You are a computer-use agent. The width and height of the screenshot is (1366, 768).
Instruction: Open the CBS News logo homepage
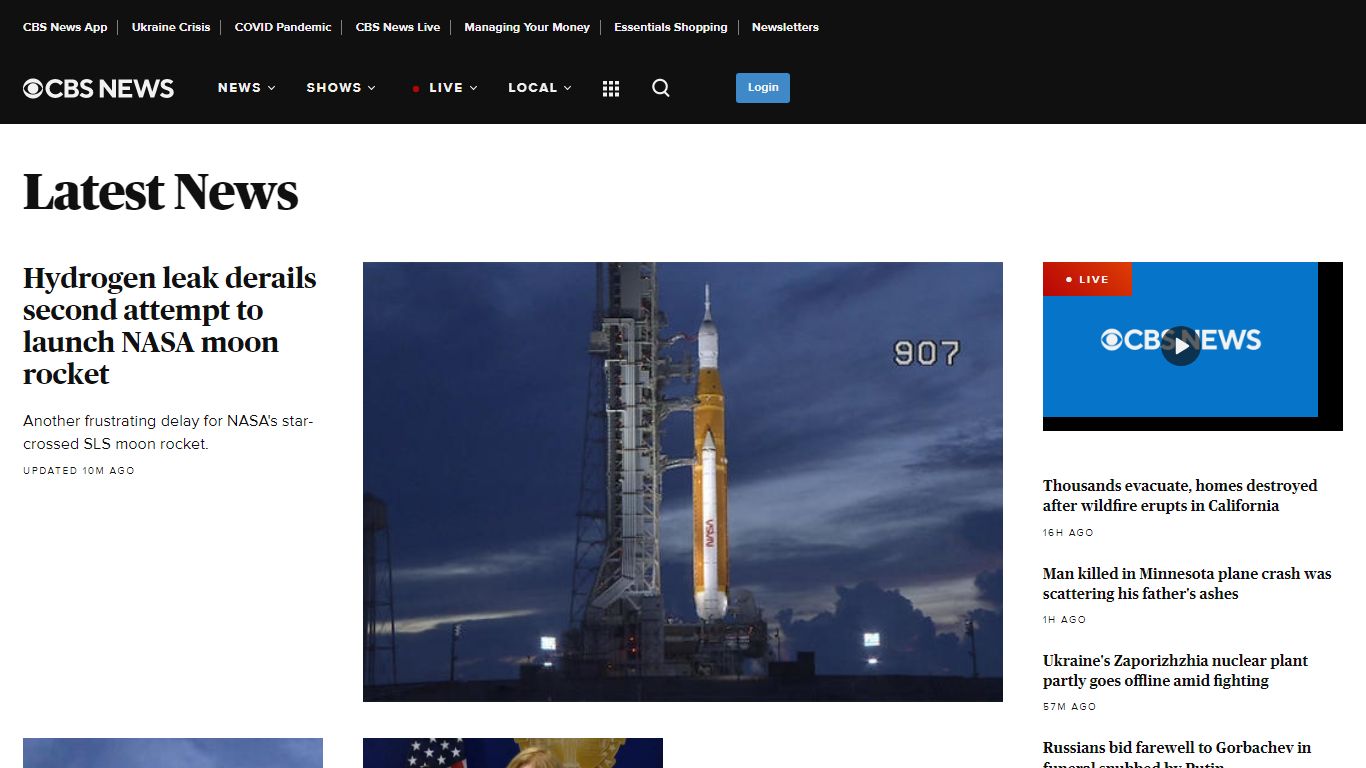[99, 88]
